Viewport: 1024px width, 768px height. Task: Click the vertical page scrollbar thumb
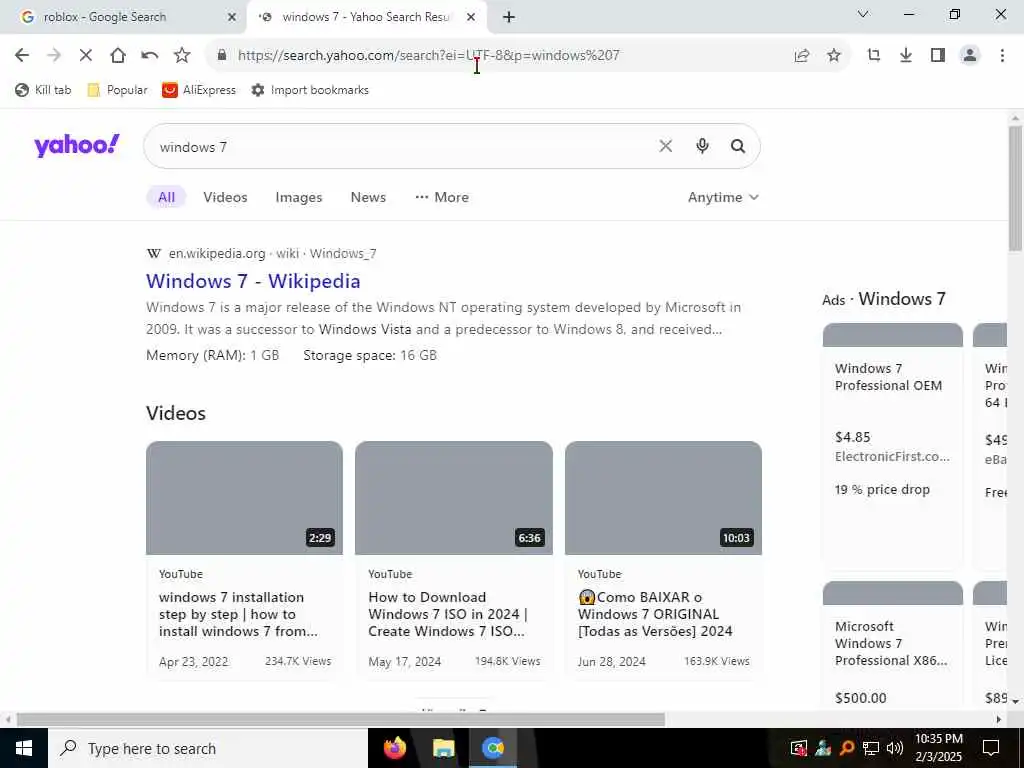coord(1015,188)
